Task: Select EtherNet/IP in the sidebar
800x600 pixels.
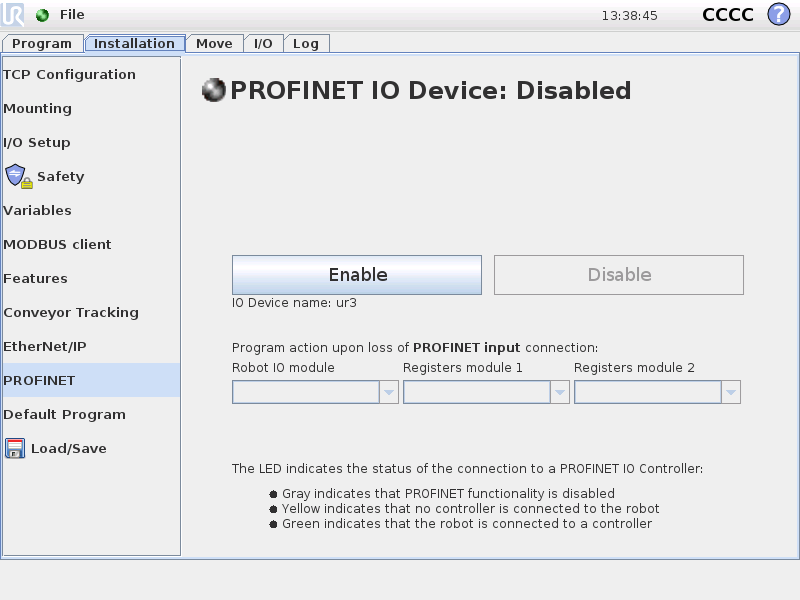Action: point(91,346)
